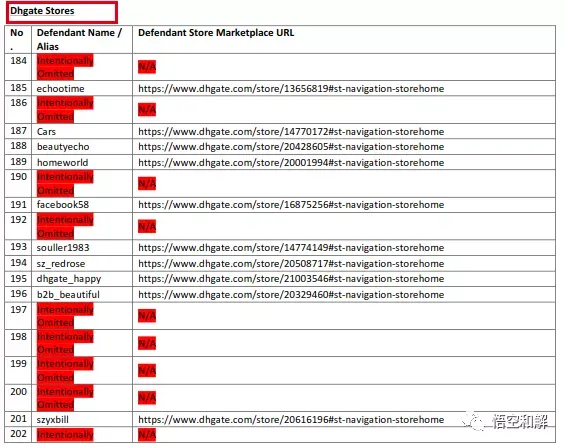Open the dhgate store 20329460 URL
Viewport: 565px width, 447px height.
(x=291, y=295)
